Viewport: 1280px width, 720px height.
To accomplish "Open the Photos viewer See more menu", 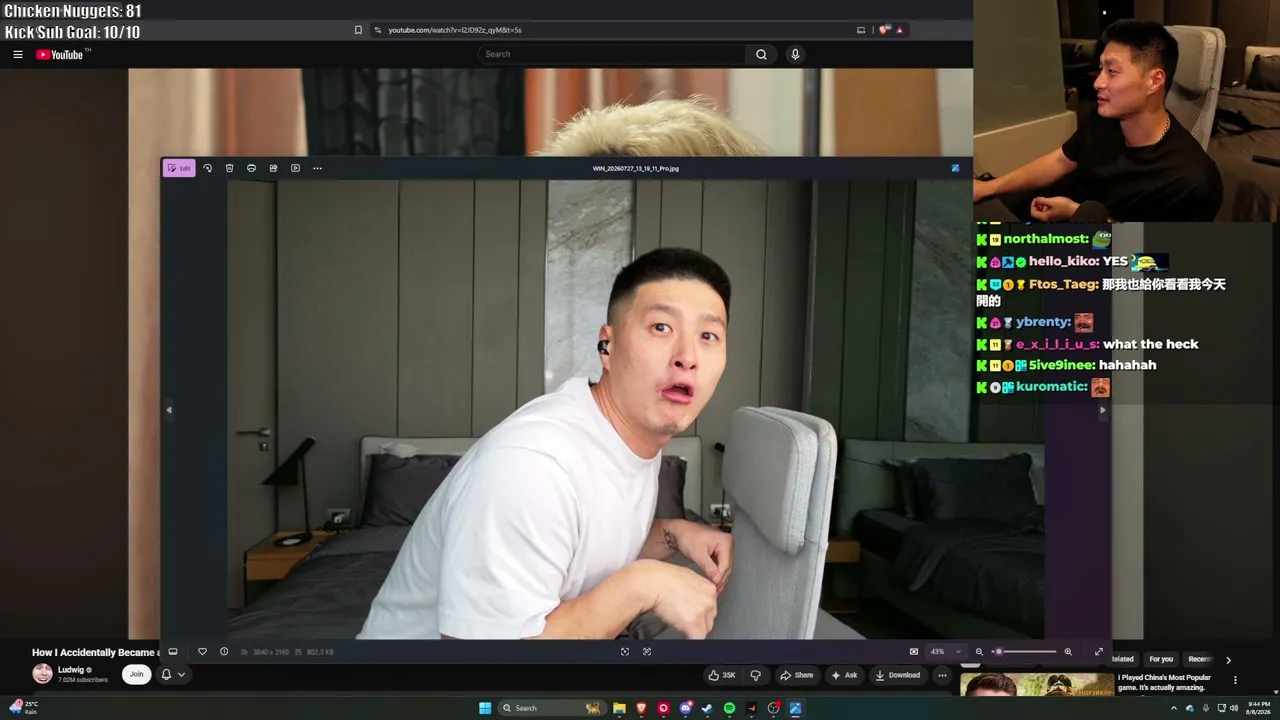I will (x=317, y=168).
